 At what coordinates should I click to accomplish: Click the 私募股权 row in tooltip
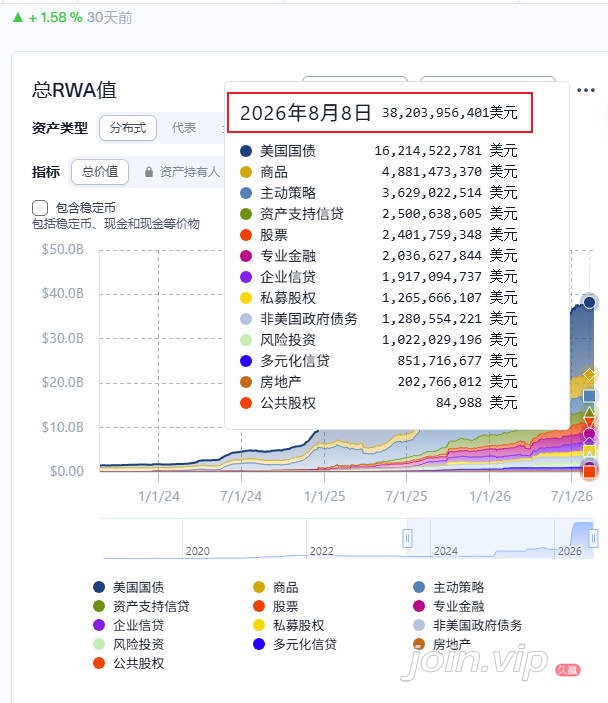point(378,298)
